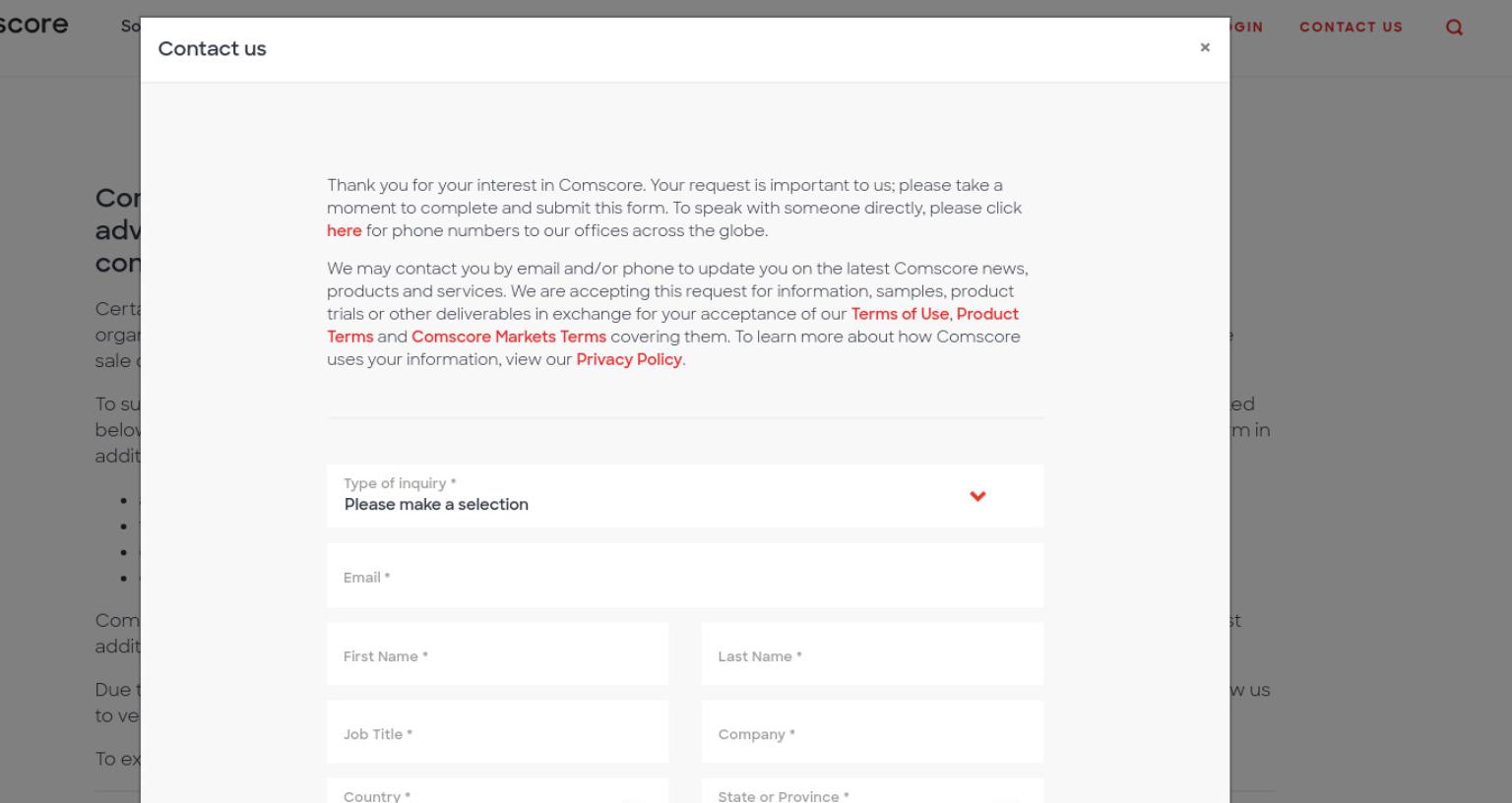Open the site search magnifier icon
The image size is (1512, 803).
coord(1454,28)
